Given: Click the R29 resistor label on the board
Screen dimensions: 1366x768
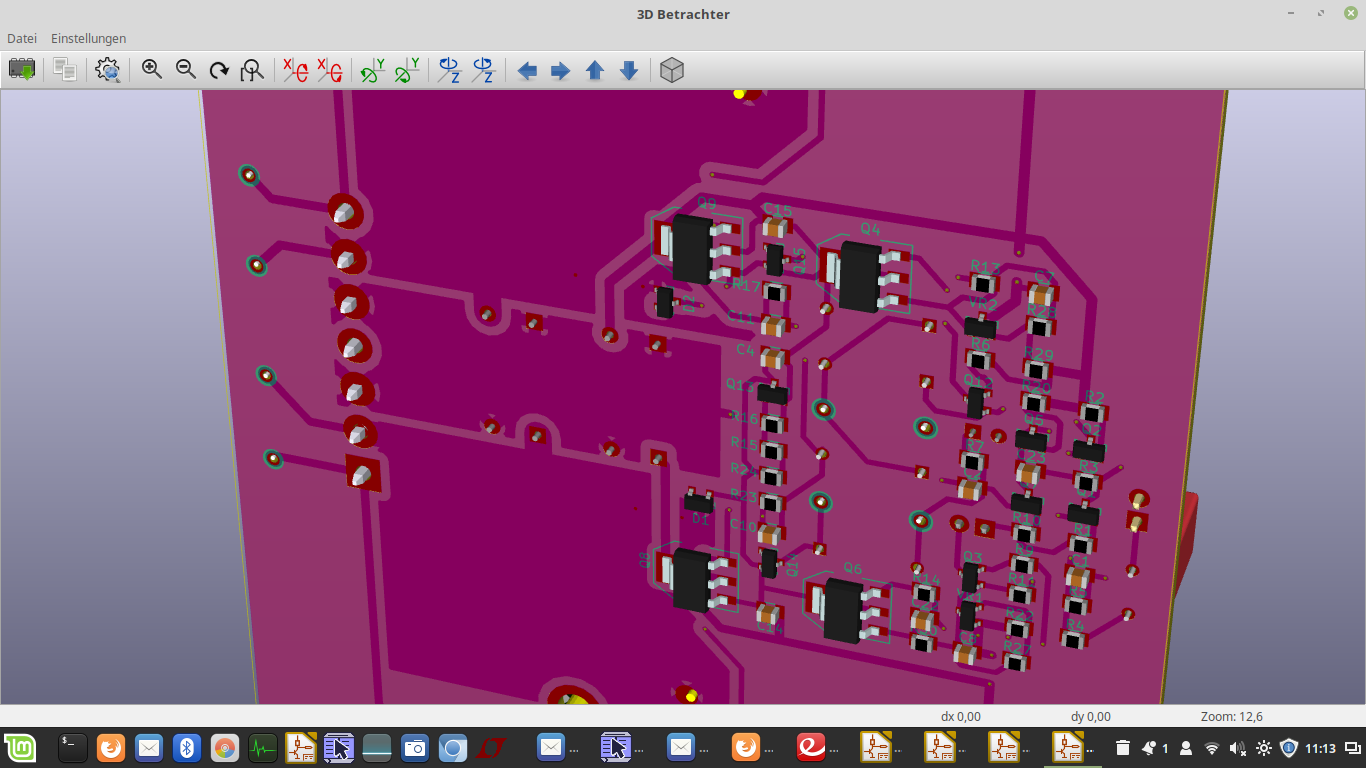Looking at the screenshot, I should click(1039, 354).
